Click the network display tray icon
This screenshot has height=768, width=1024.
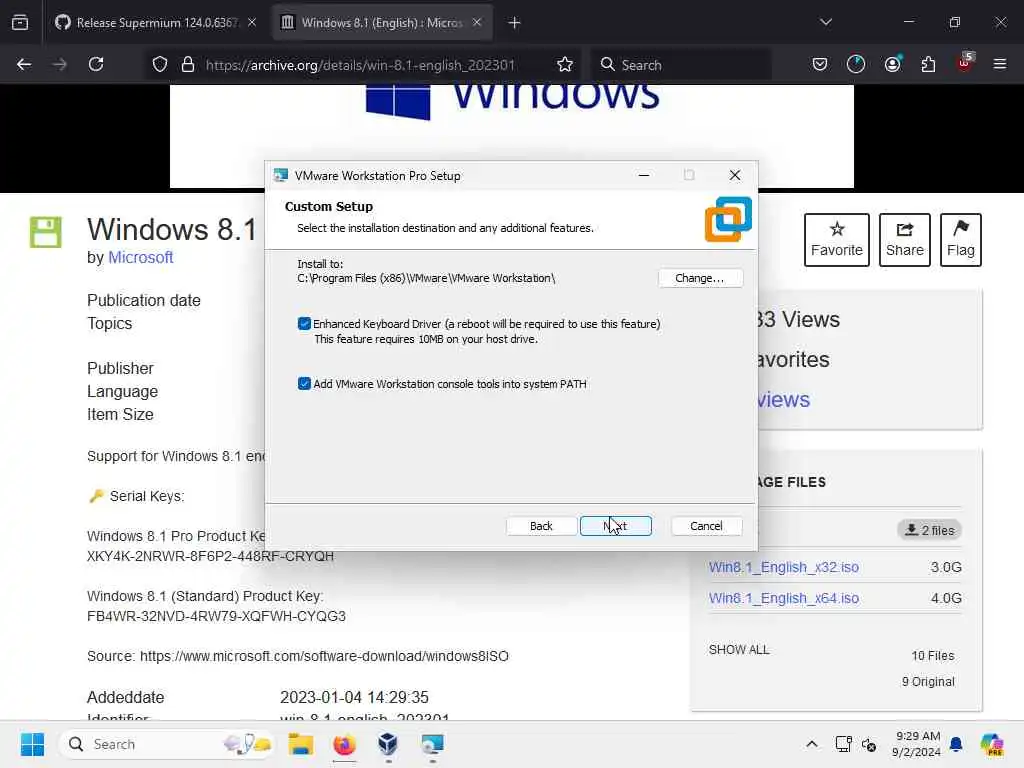[x=843, y=744]
